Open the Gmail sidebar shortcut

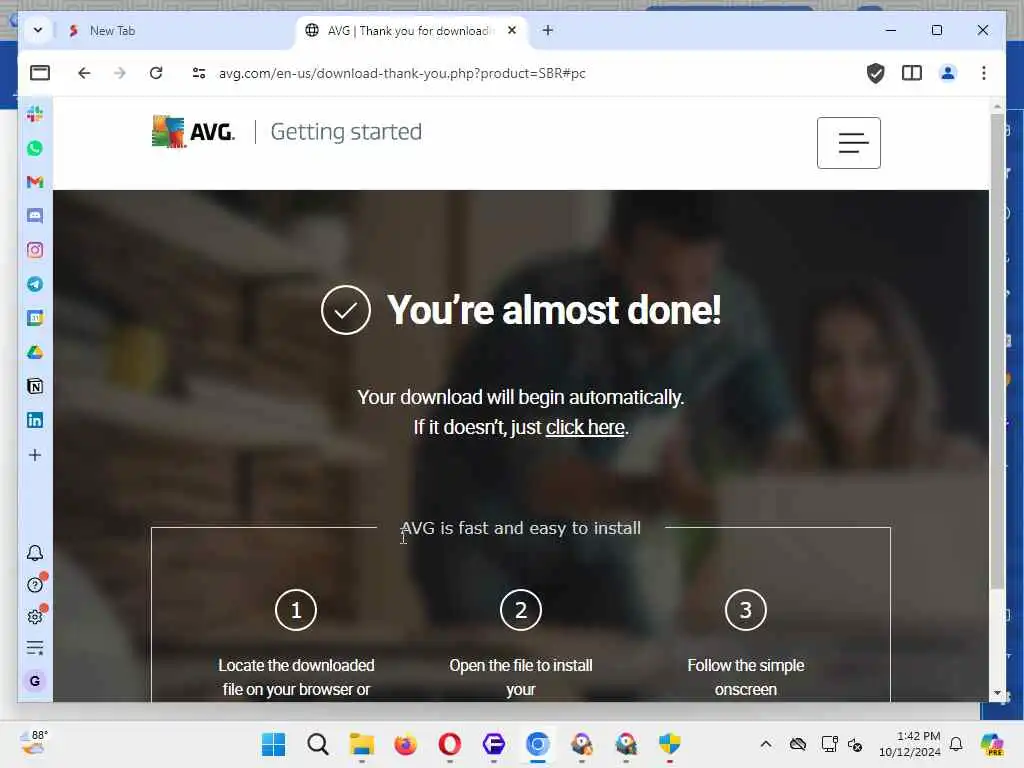35,182
